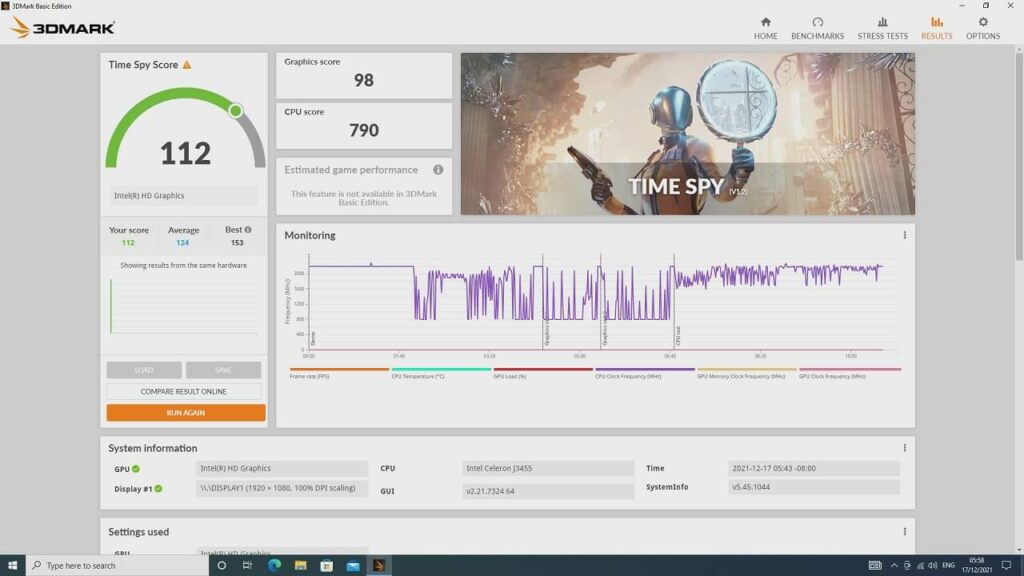Open the Options section
This screenshot has height=576, width=1024.
point(983,28)
